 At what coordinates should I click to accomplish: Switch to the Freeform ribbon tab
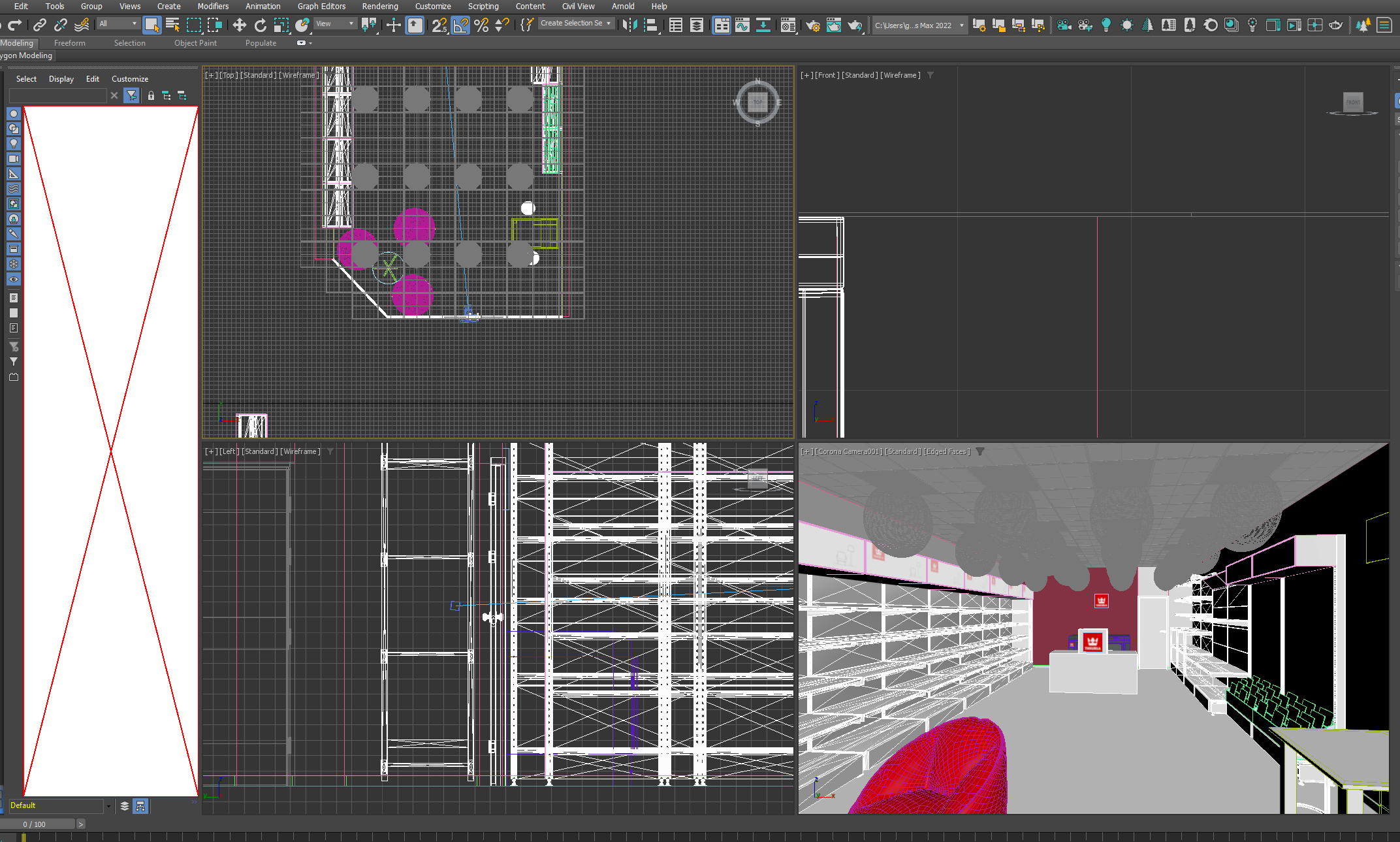69,42
